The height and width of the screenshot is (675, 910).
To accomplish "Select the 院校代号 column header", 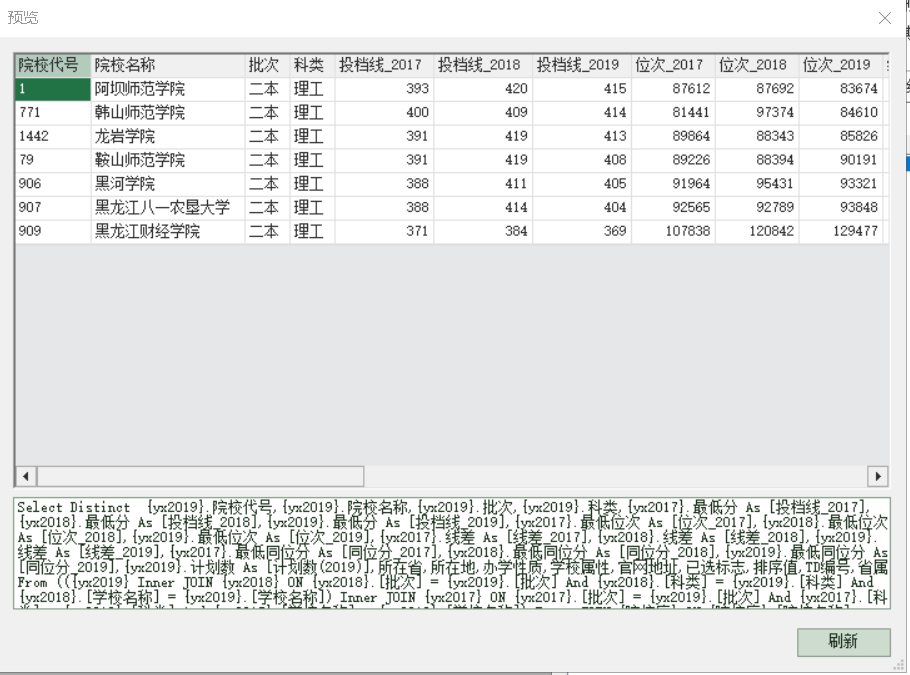I will pyautogui.click(x=53, y=65).
